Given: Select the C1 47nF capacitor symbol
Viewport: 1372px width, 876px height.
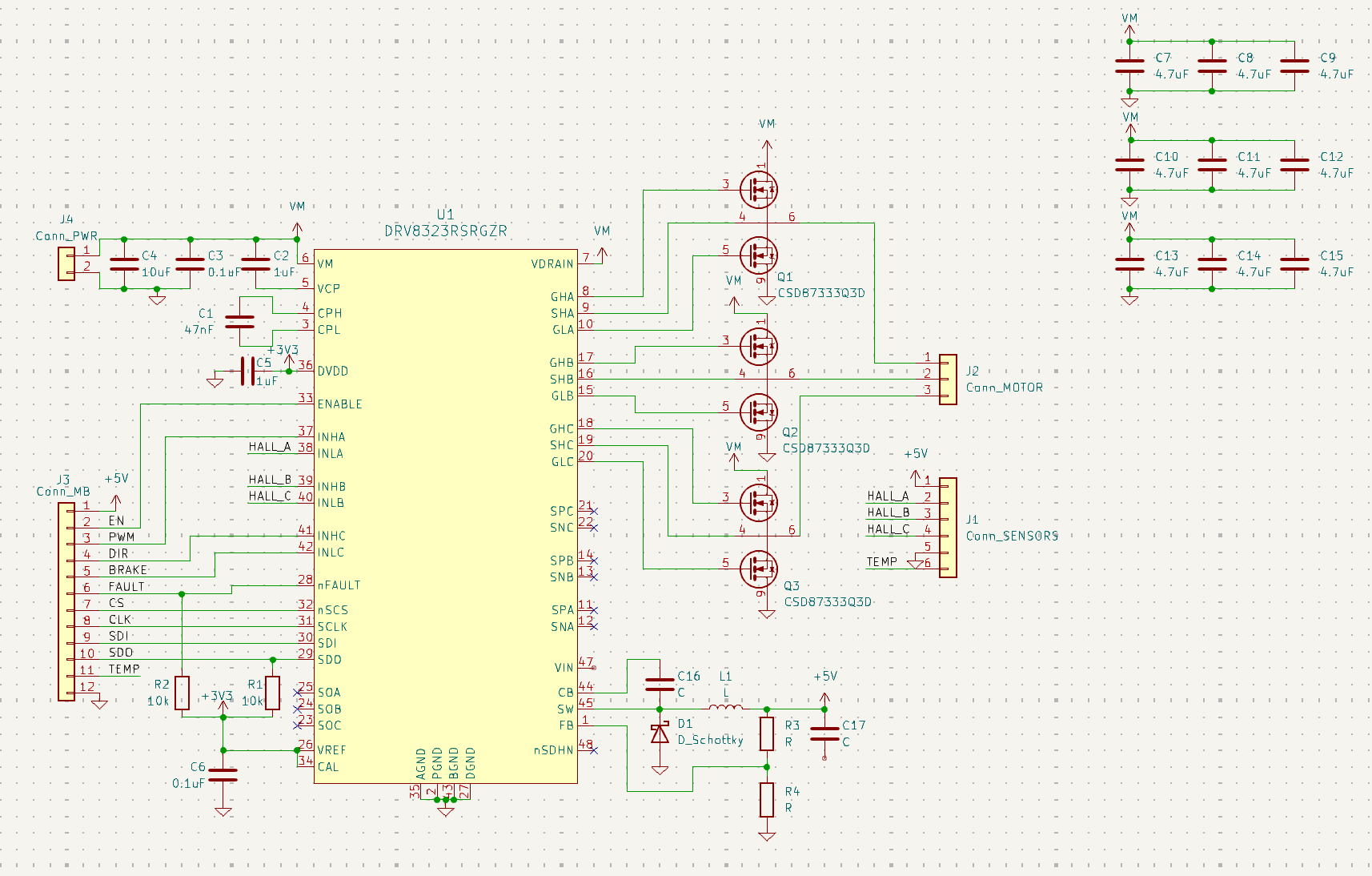Looking at the screenshot, I should click(239, 322).
